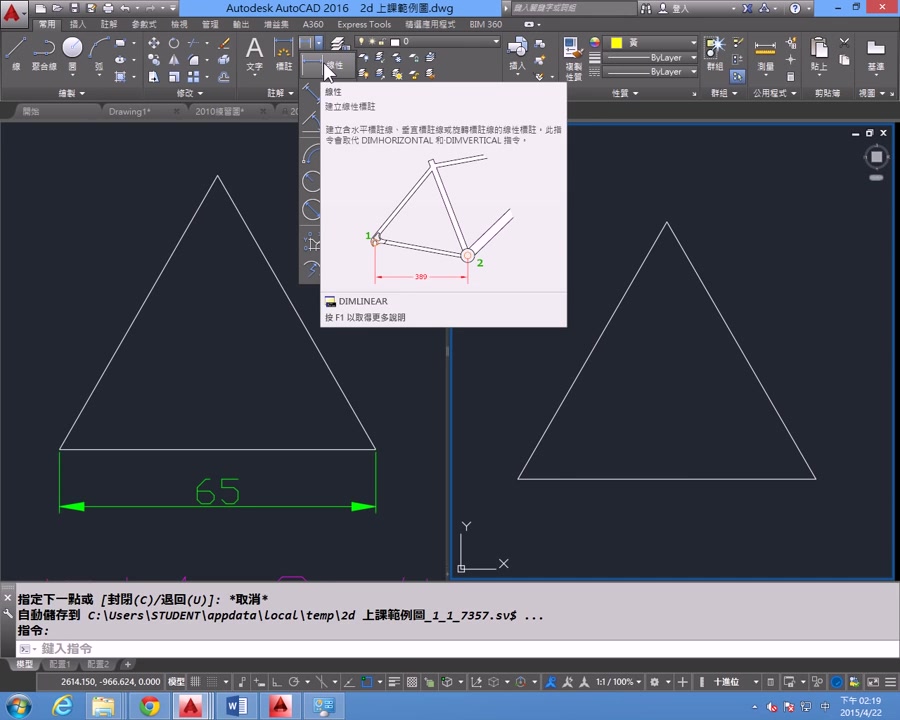
Task: Expand the 性質 properties panel
Action: [x=625, y=93]
